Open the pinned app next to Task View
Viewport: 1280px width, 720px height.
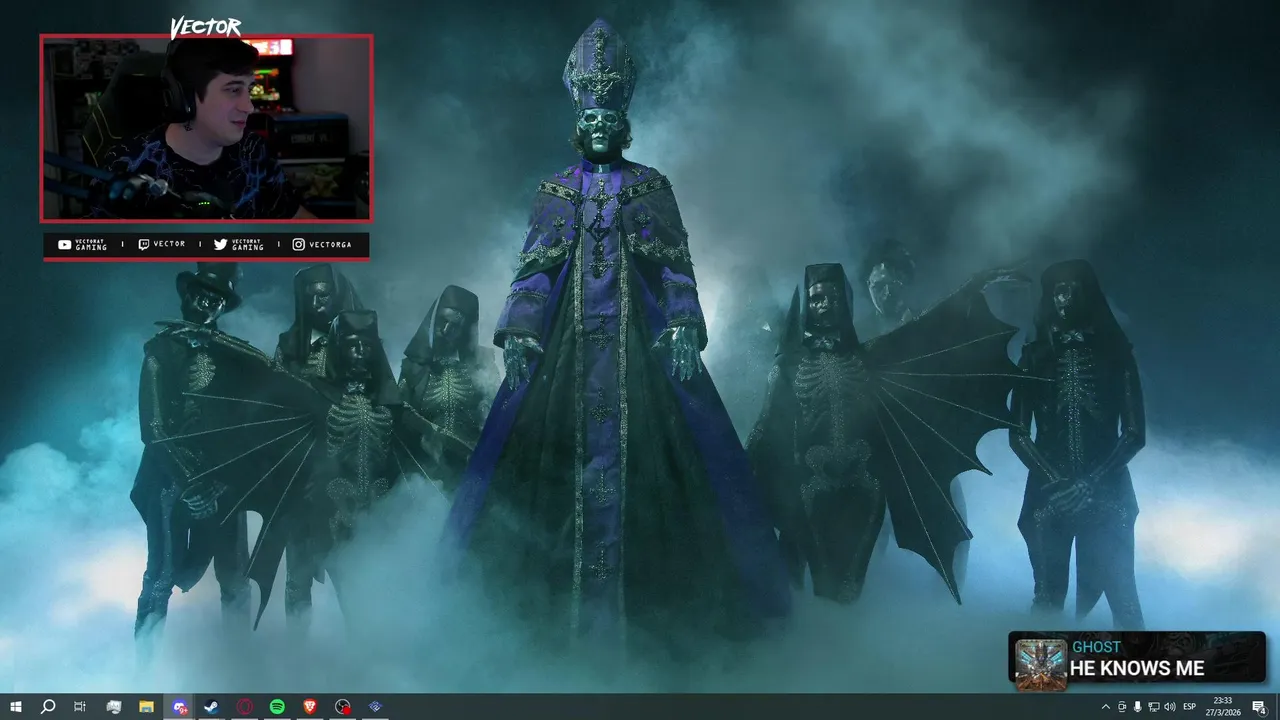pyautogui.click(x=113, y=707)
